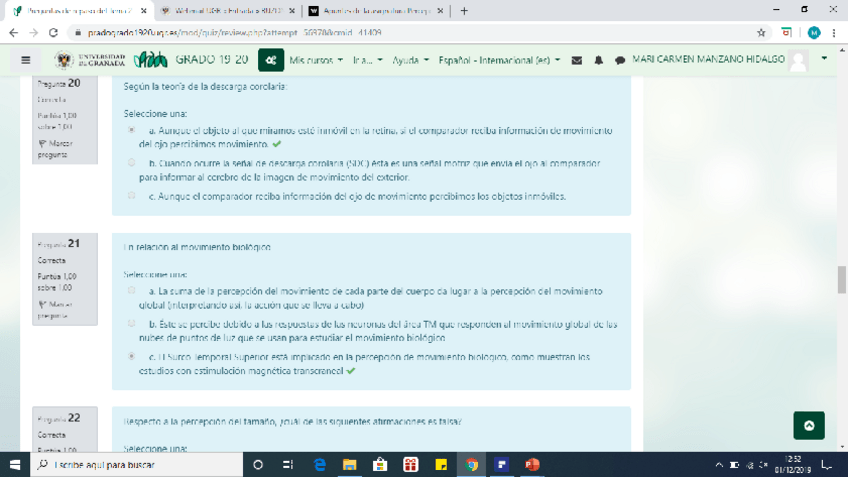The image size is (848, 477).
Task: Go forward in browser history
Action: (34, 33)
